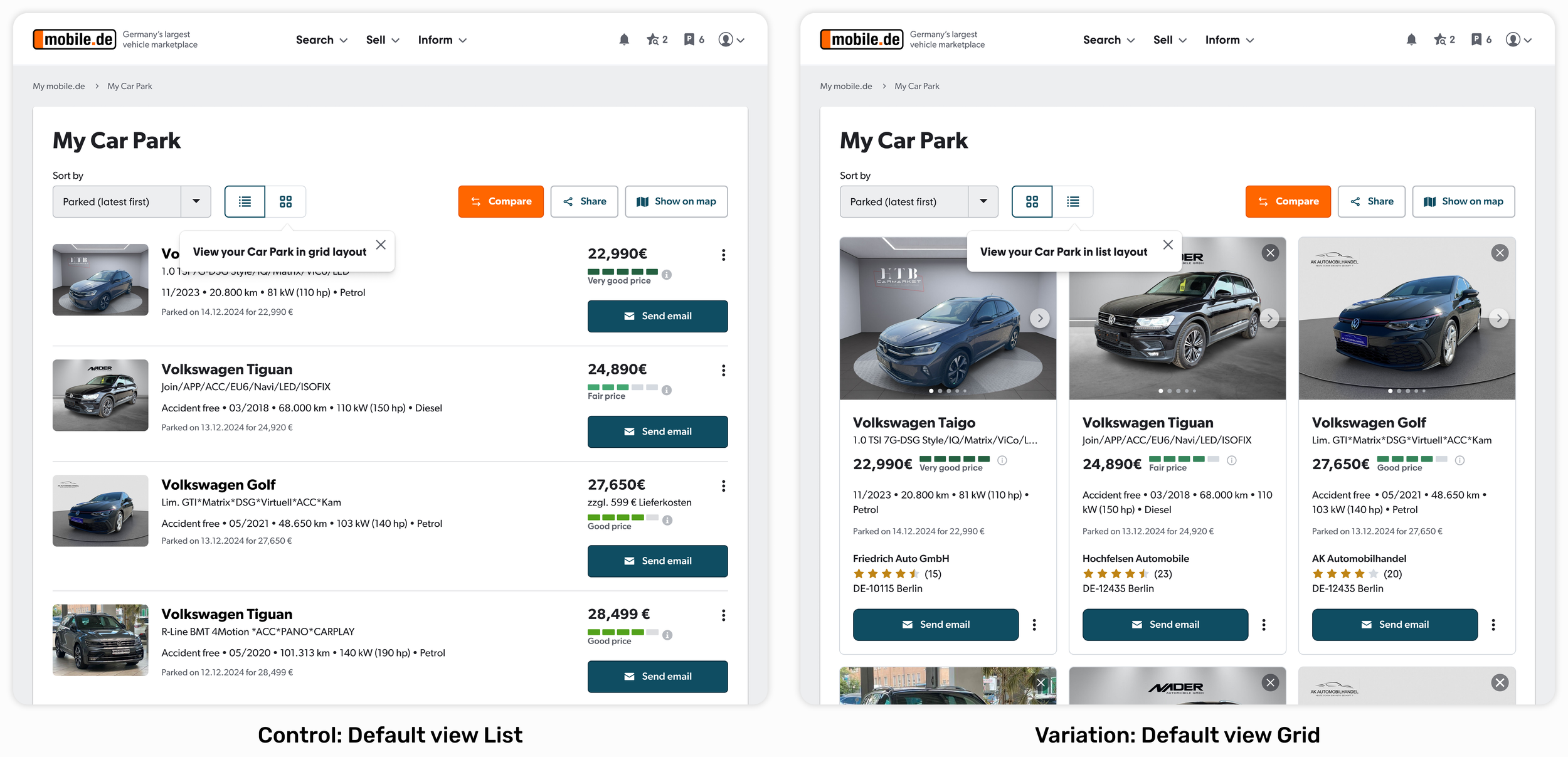Screen dimensions: 1568x757
Task: Click orange Compare button in variation panel
Action: pyautogui.click(x=1288, y=201)
